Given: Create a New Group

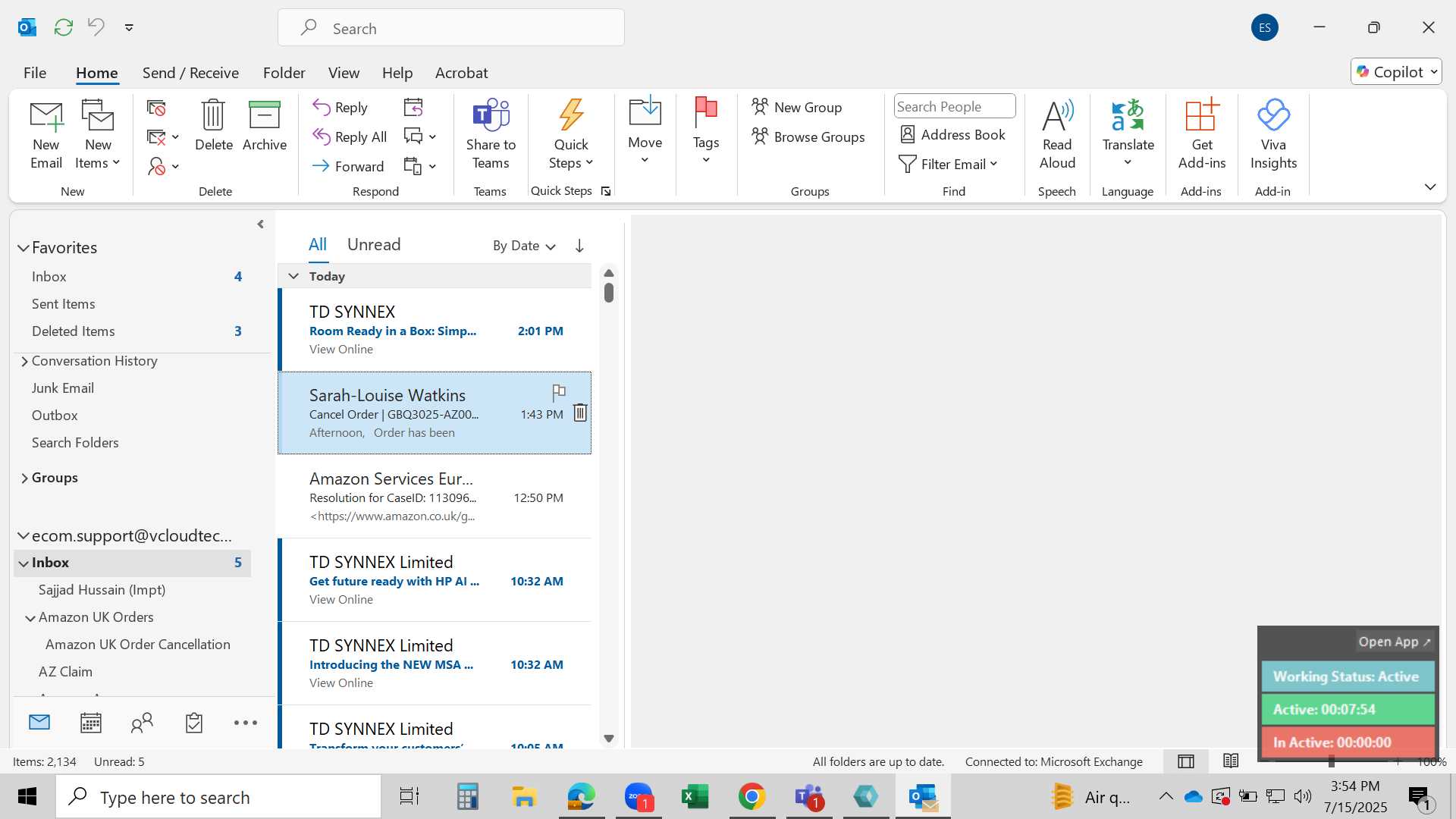Looking at the screenshot, I should coord(797,108).
